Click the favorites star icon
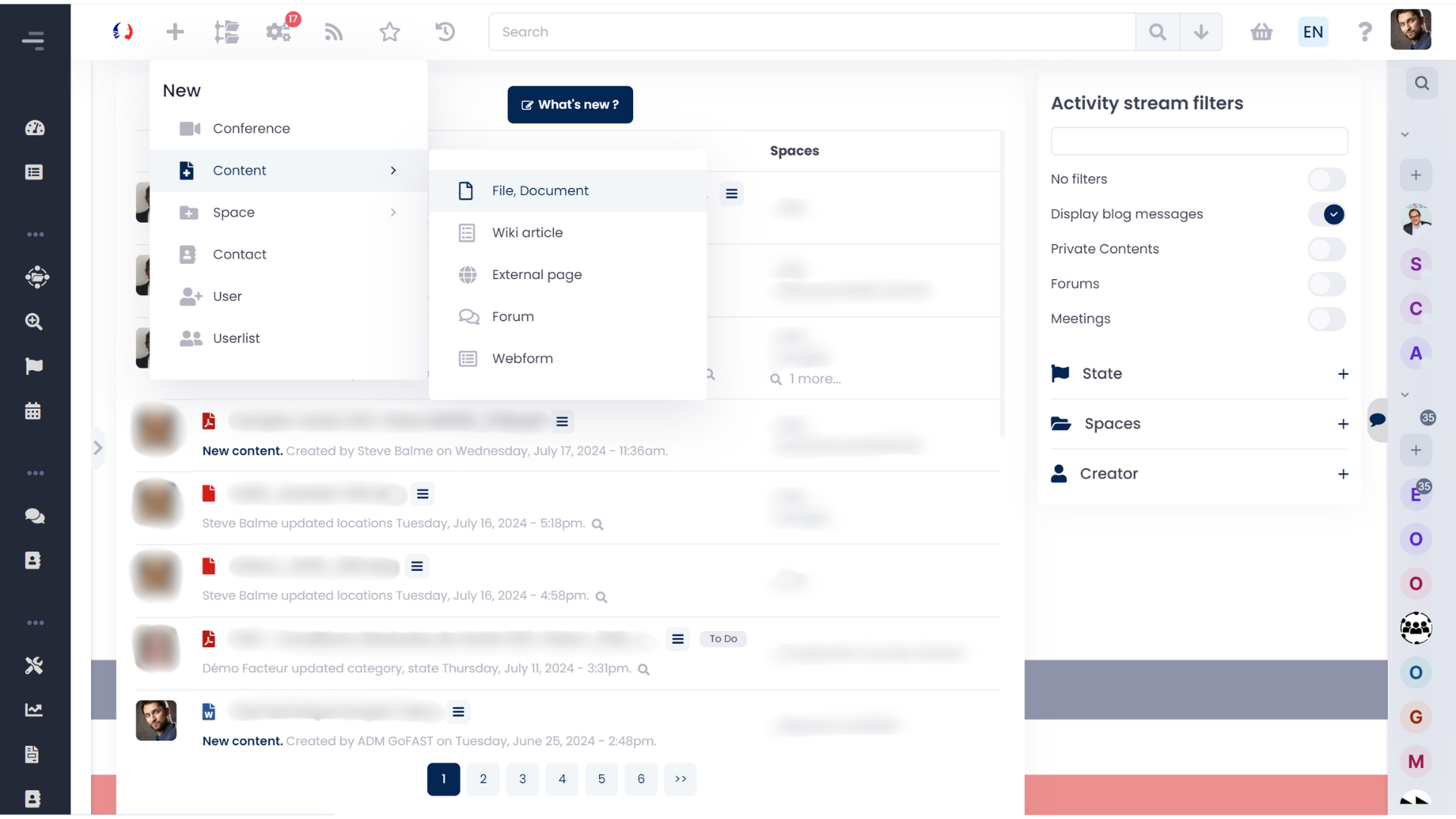The width and height of the screenshot is (1456, 819). click(389, 32)
